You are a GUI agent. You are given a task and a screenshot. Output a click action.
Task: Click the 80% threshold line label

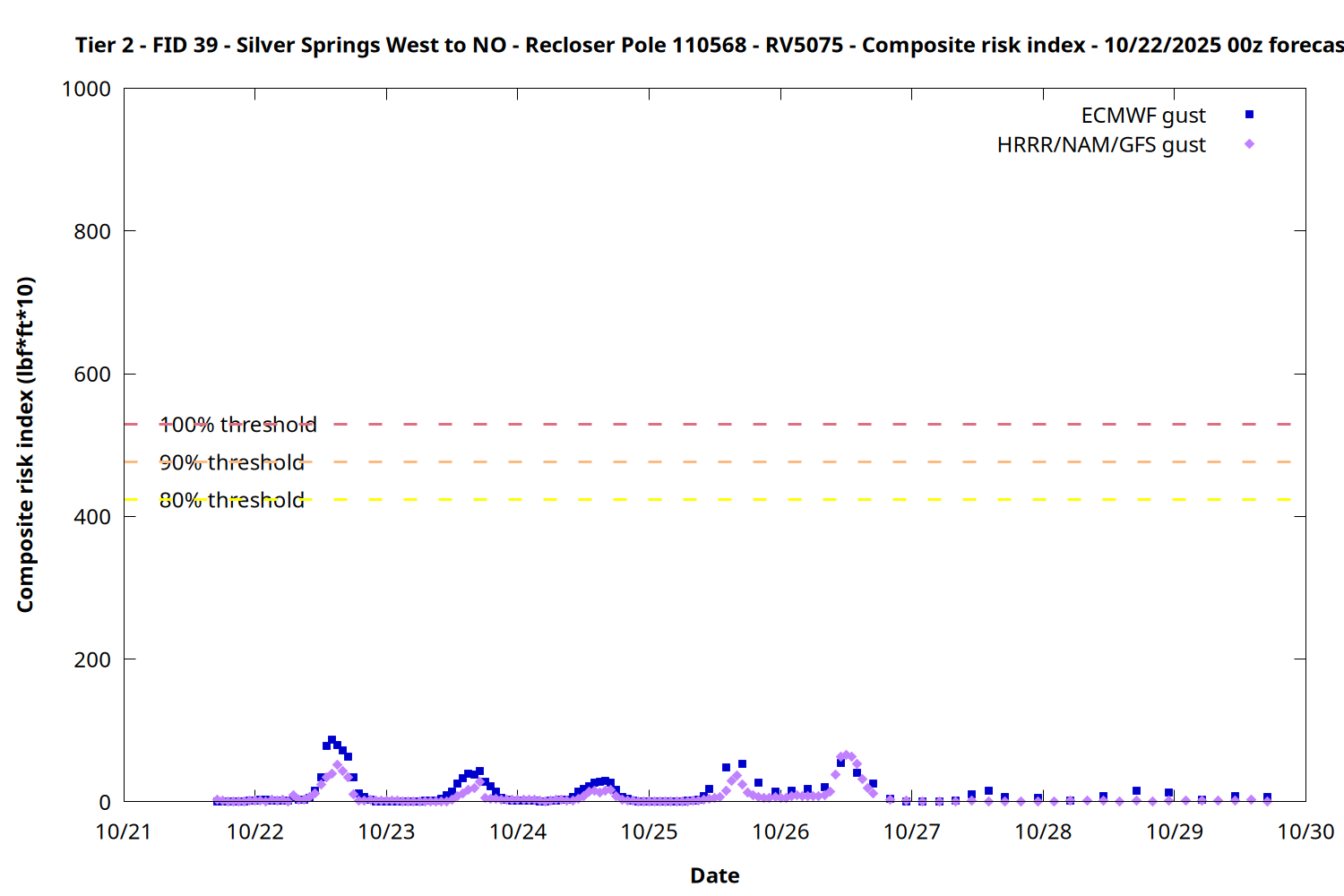click(232, 500)
